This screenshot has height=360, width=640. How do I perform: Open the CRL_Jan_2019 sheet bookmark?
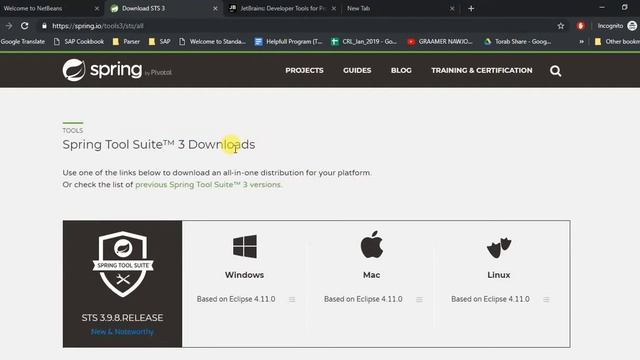(364, 41)
